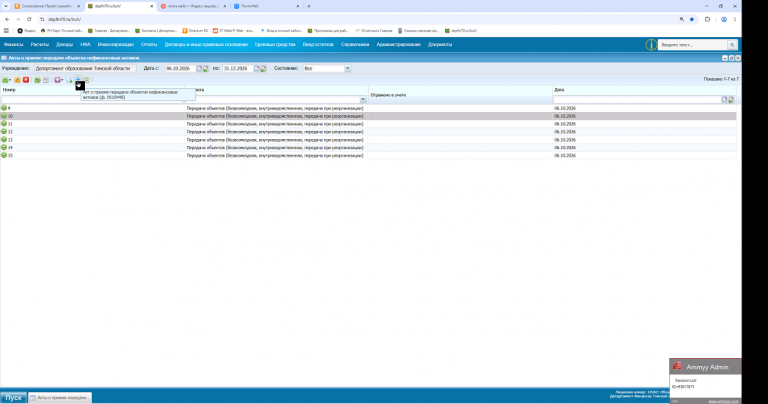
Task: Open the dropdown arrow beside the purple gear icon
Action: tap(62, 80)
